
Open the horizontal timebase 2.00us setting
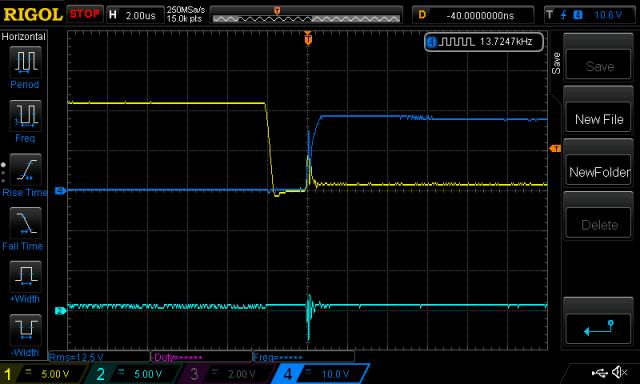point(135,16)
